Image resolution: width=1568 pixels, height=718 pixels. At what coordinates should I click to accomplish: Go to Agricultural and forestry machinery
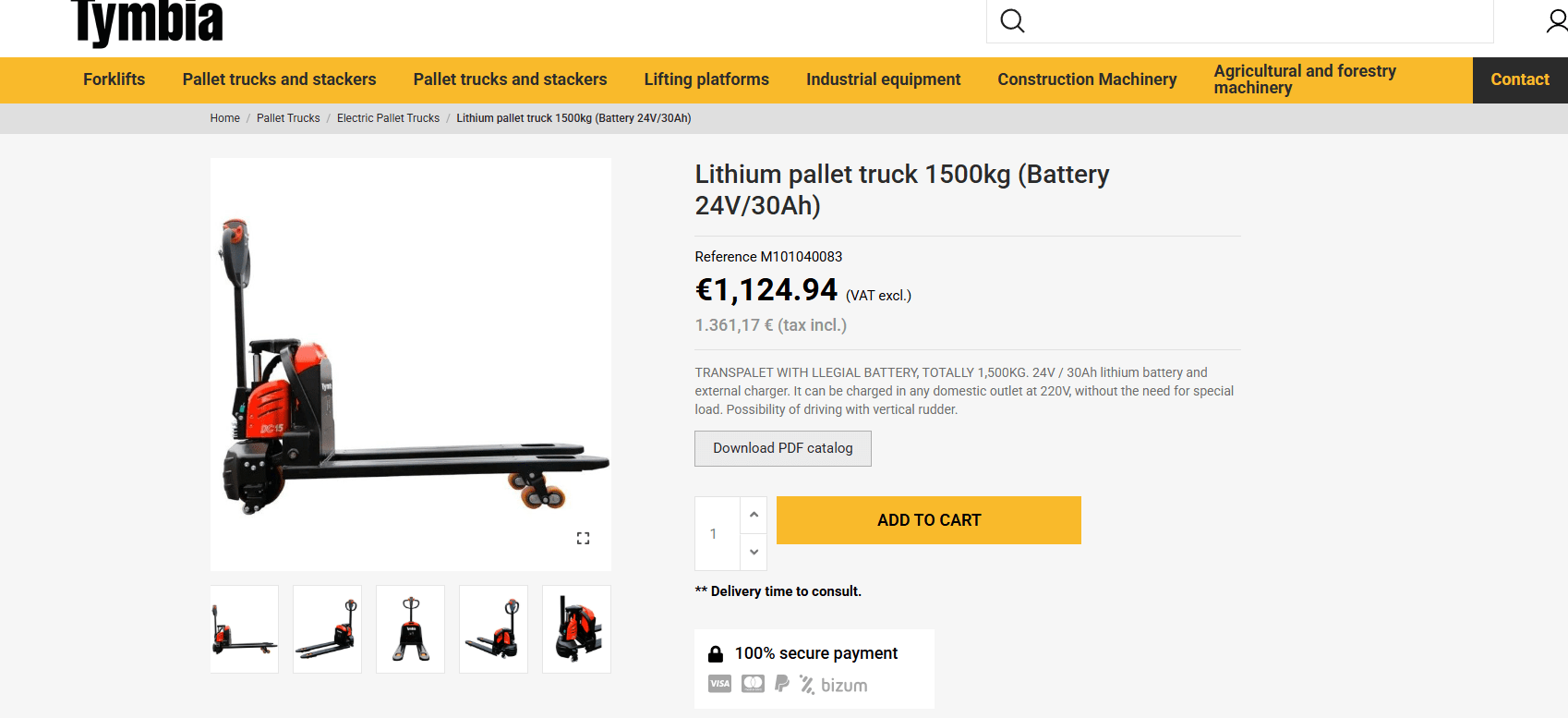(1304, 79)
